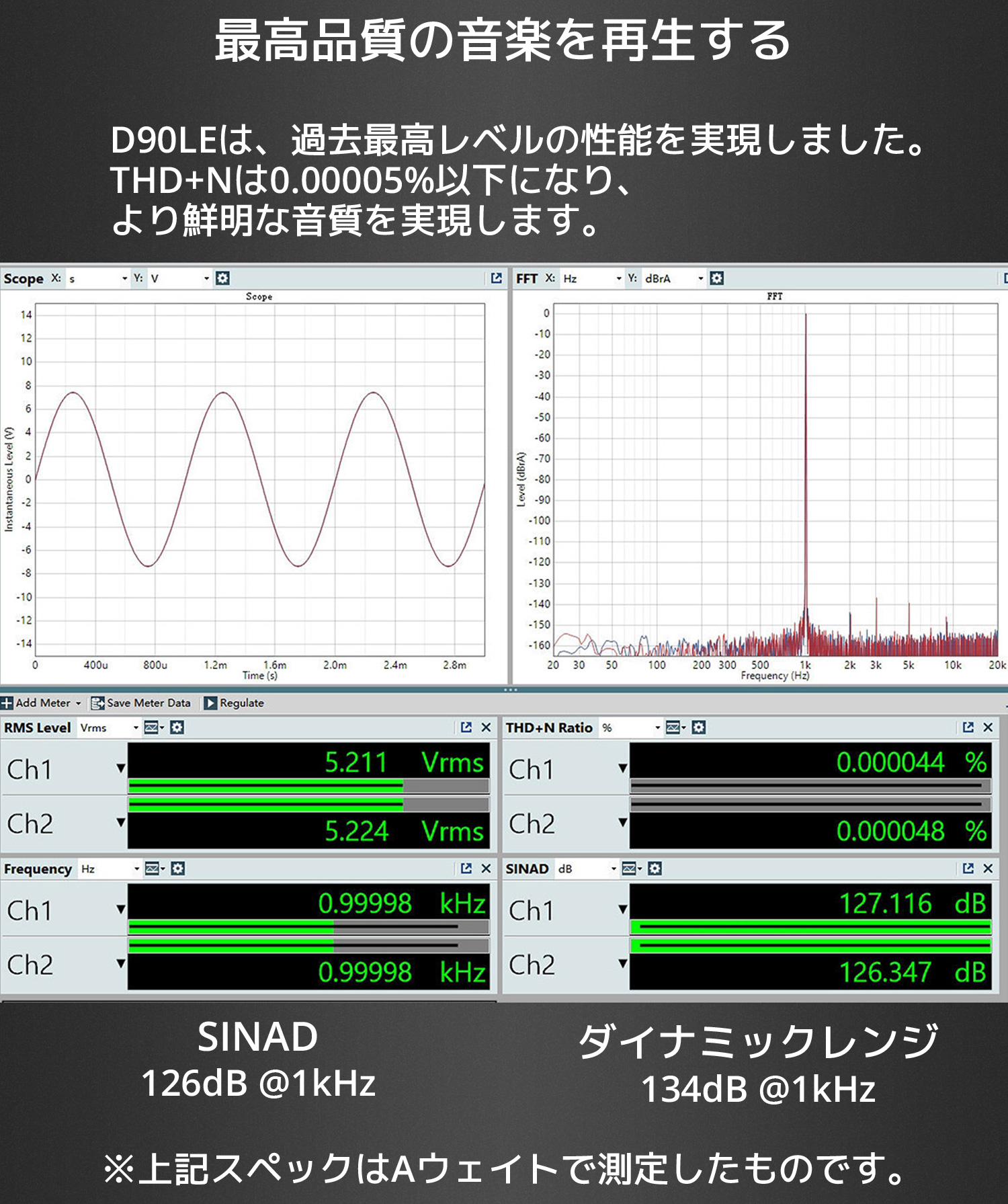Expand RMS Level Ch1 channel arrow
The height and width of the screenshot is (1204, 1008).
[x=121, y=768]
